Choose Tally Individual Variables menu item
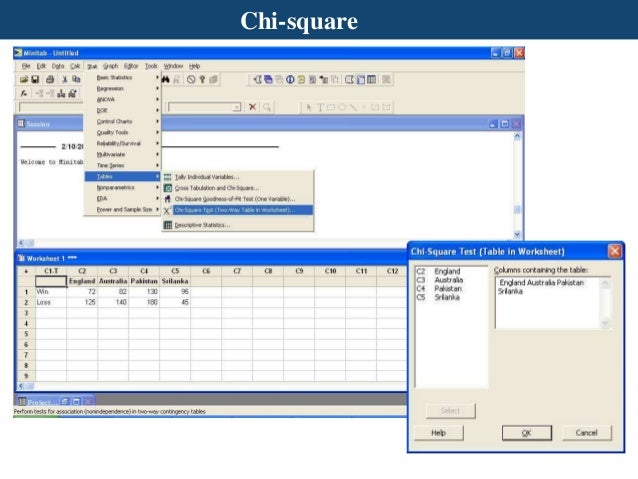The height and width of the screenshot is (479, 638). coord(238,177)
